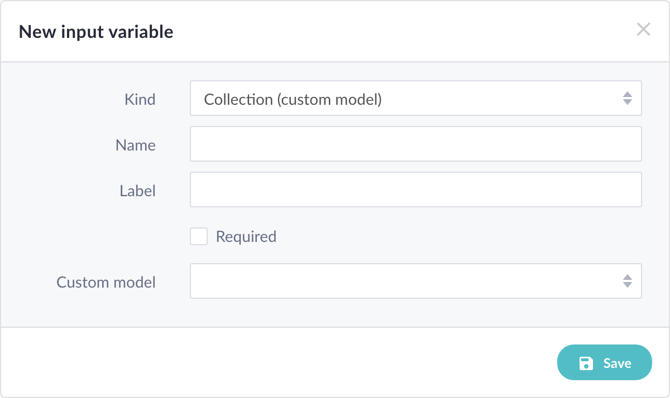Click the Custom model field label
The width and height of the screenshot is (670, 398).
tap(106, 282)
